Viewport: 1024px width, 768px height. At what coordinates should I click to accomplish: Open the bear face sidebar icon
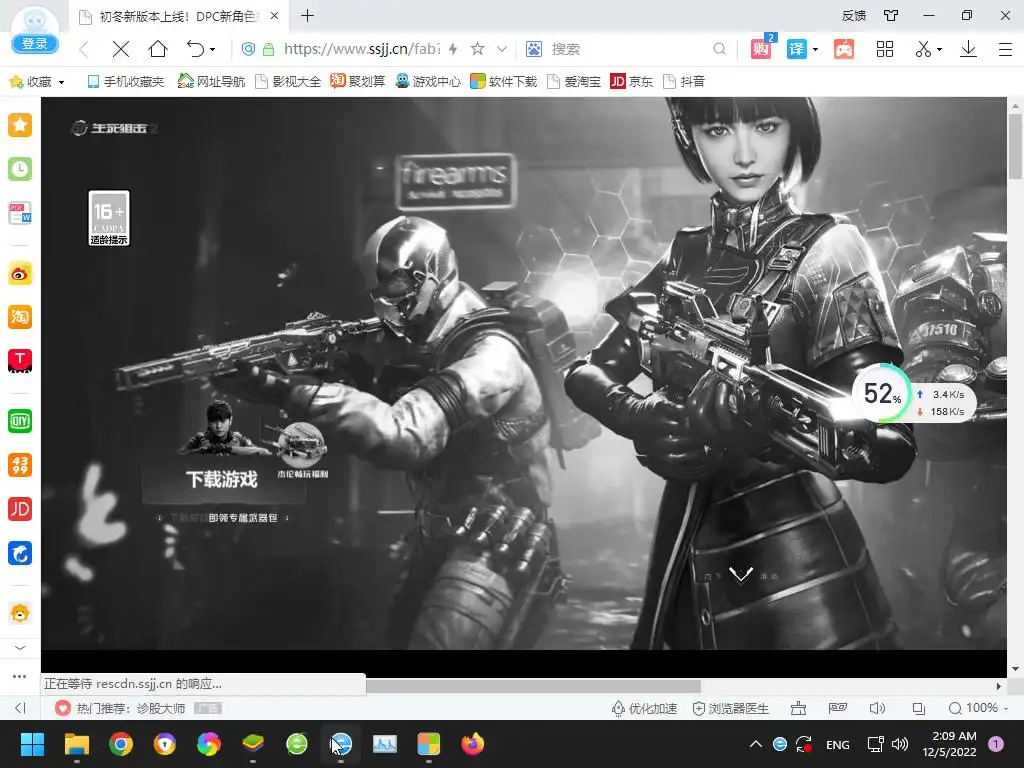pyautogui.click(x=20, y=613)
